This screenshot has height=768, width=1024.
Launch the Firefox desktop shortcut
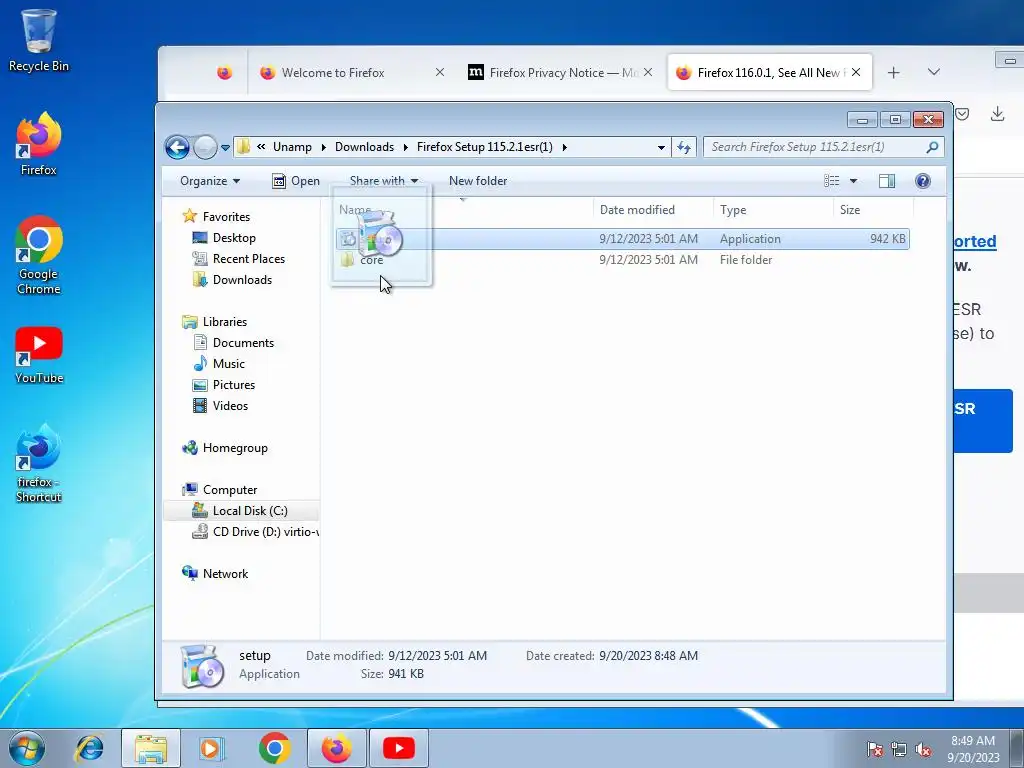pos(39,144)
